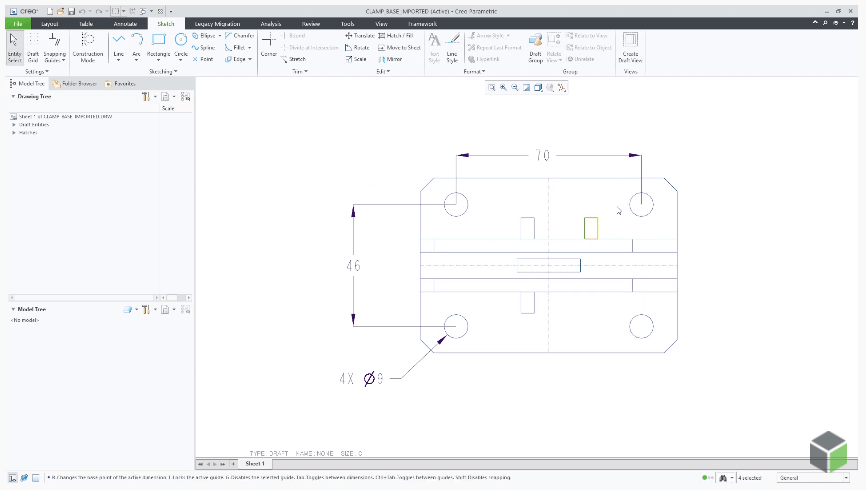Select the Arc tool

pyautogui.click(x=137, y=44)
